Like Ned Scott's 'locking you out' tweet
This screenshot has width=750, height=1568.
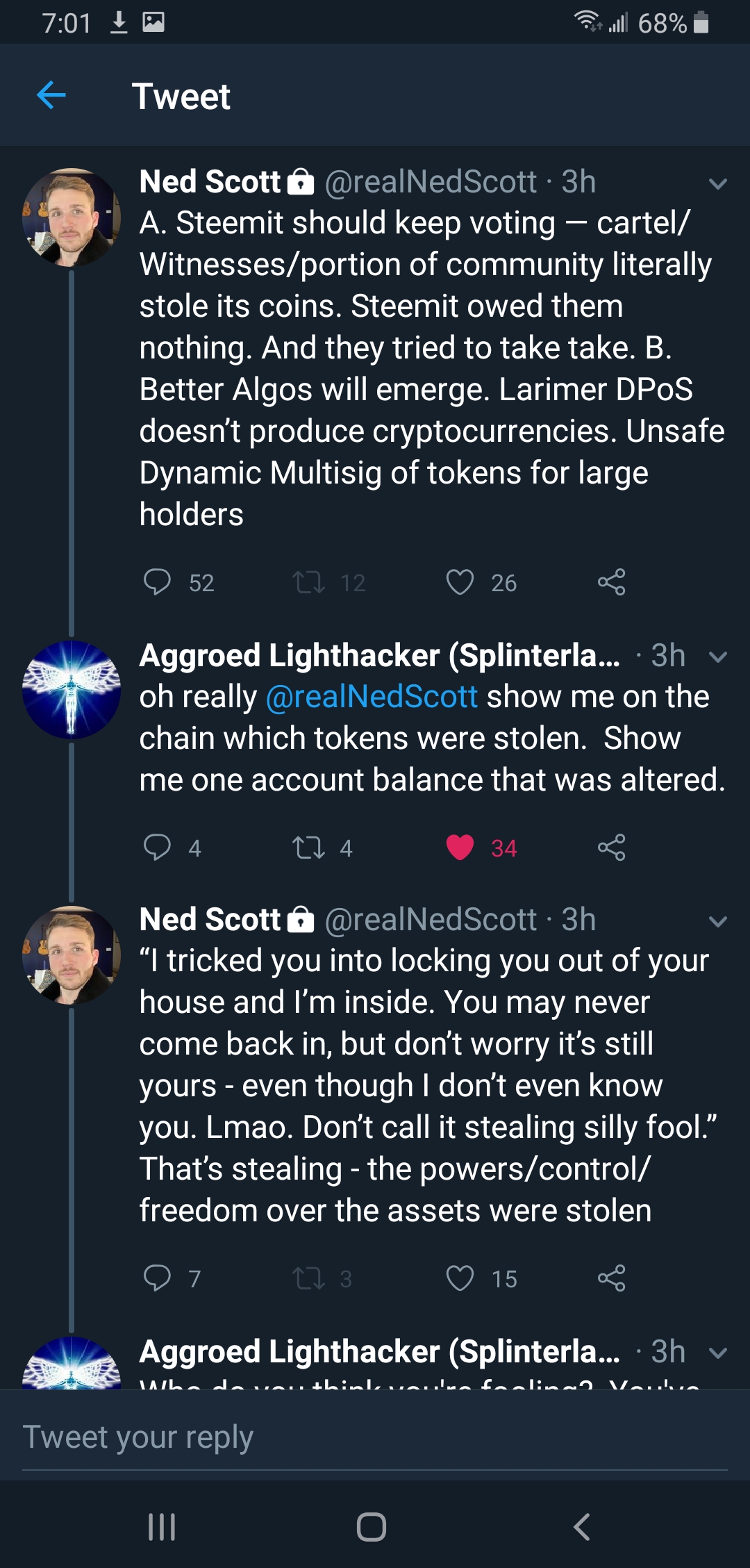pos(460,1278)
